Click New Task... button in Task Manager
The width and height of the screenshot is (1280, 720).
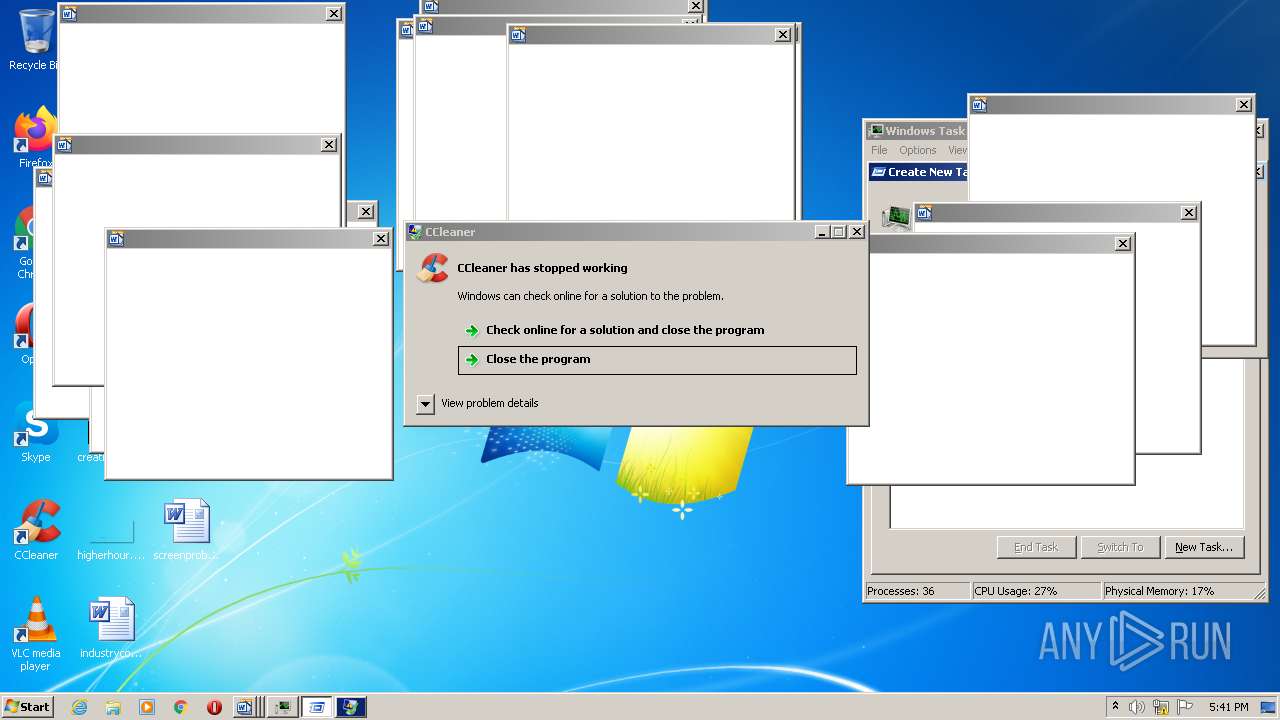(x=1204, y=547)
